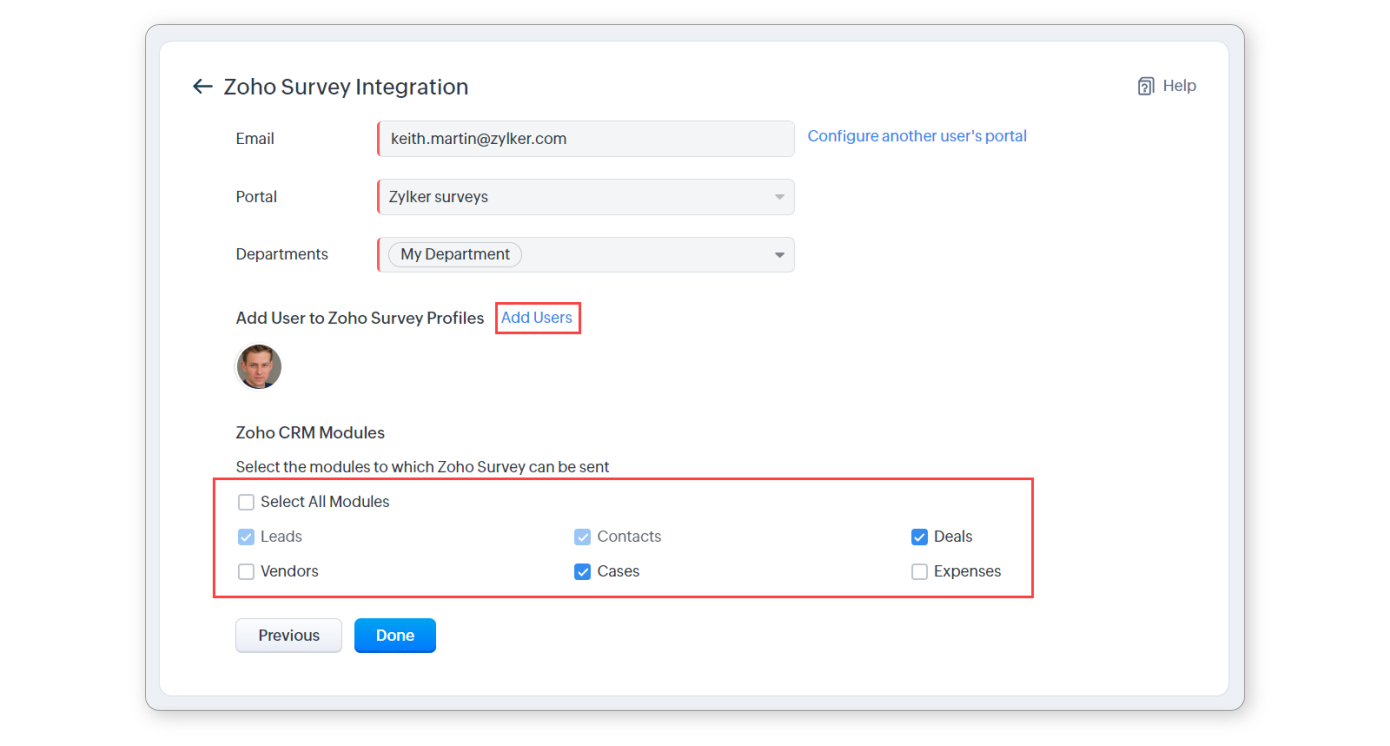Click the Zoho Survey Integration page title
The width and height of the screenshot is (1390, 746).
coord(346,87)
